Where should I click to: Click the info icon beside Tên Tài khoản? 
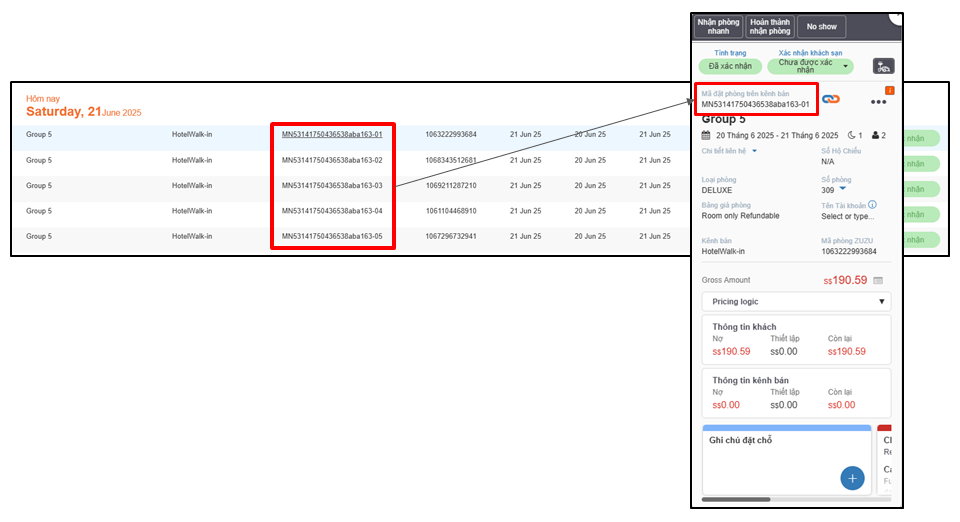coord(872,205)
